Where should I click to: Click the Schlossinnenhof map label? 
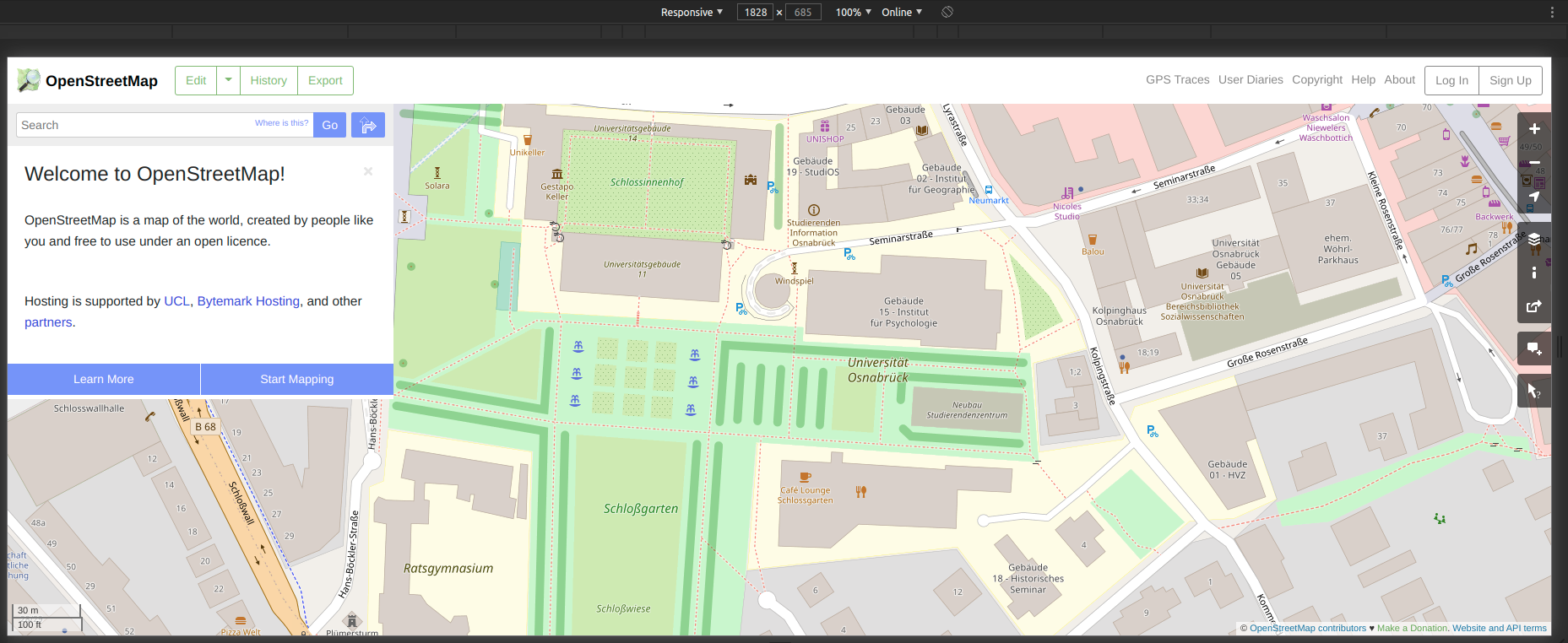coord(647,182)
